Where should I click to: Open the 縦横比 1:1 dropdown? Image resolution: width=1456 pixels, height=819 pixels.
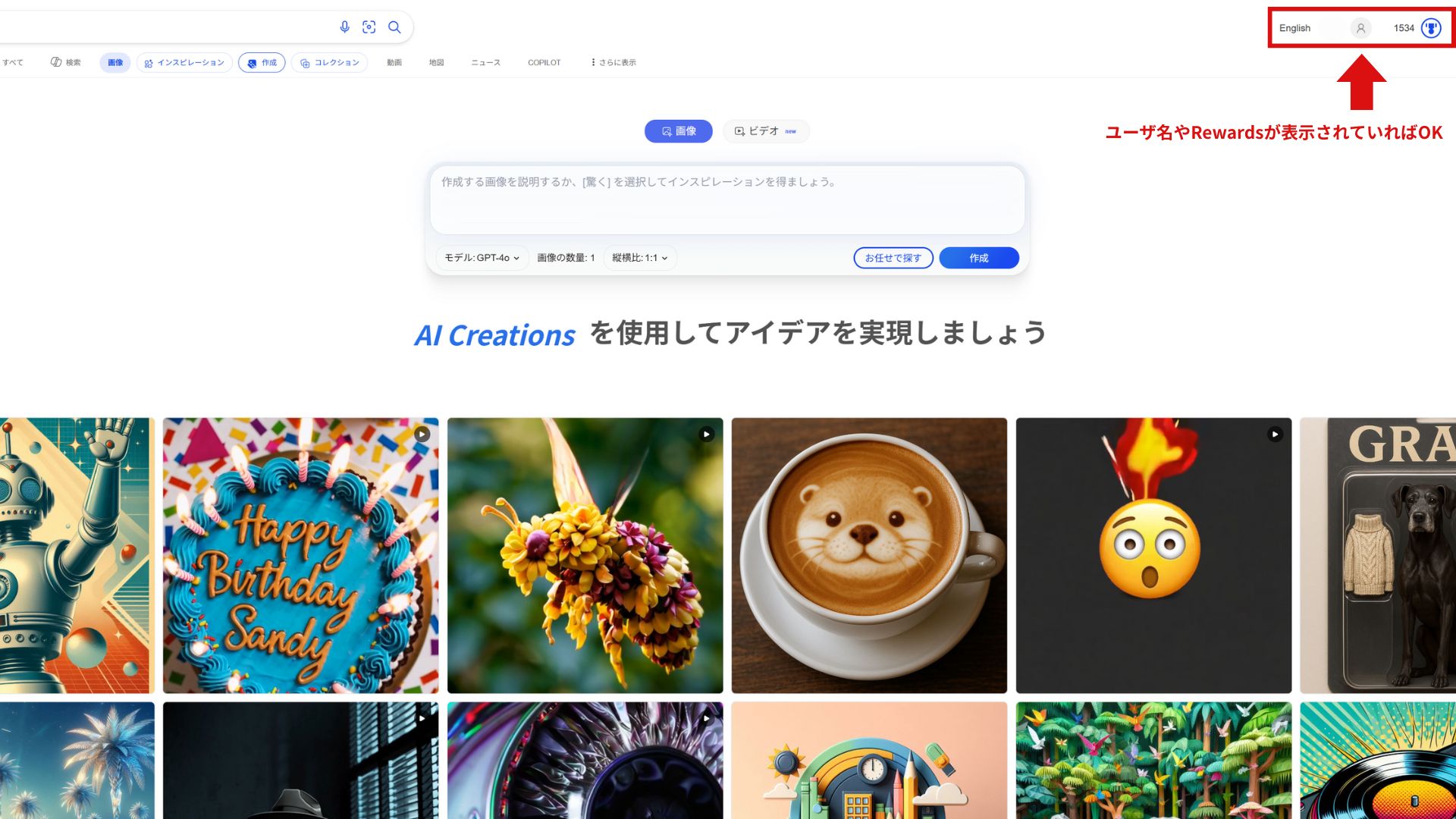point(640,258)
